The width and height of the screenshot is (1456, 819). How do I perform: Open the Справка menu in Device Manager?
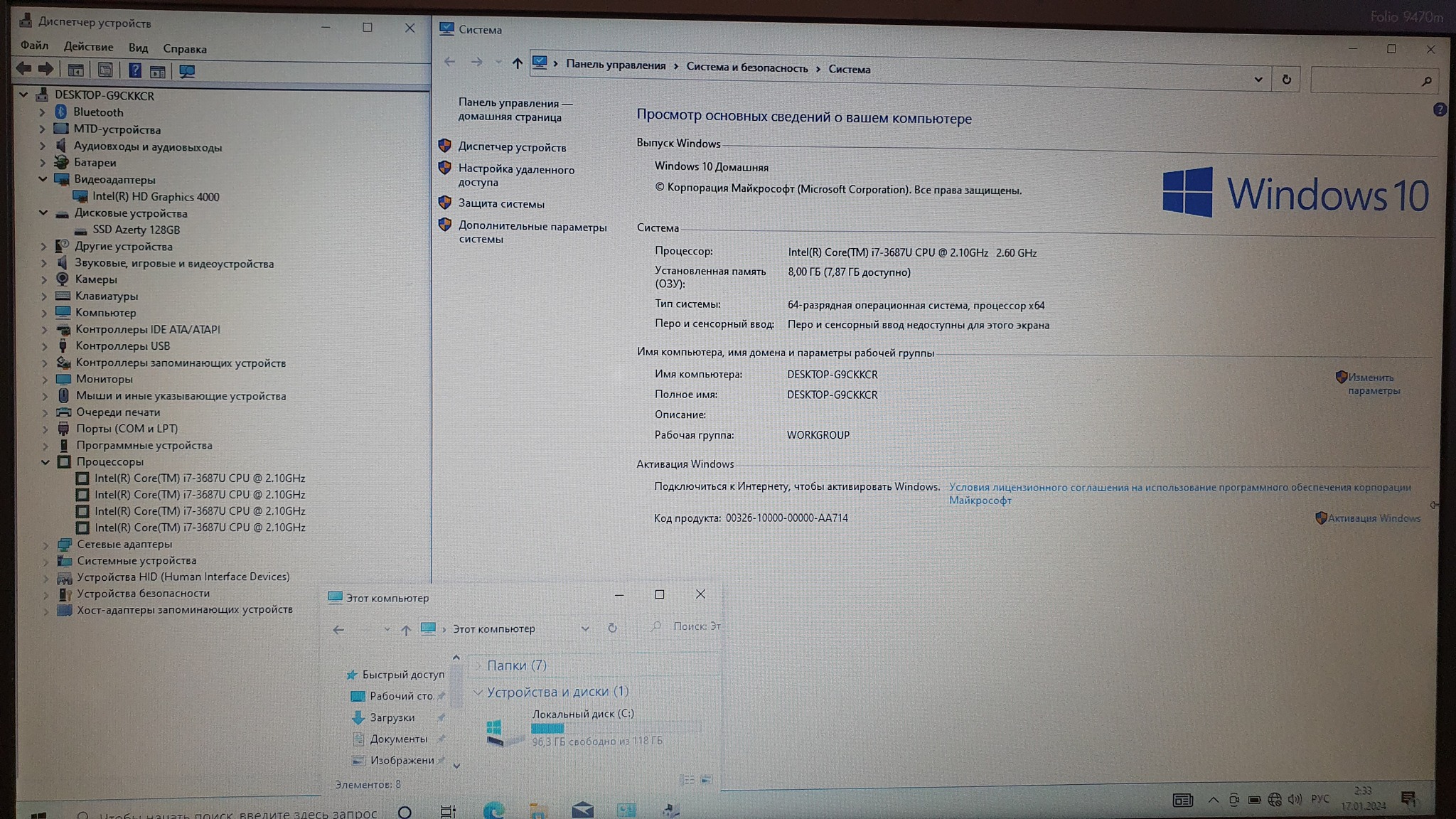184,49
